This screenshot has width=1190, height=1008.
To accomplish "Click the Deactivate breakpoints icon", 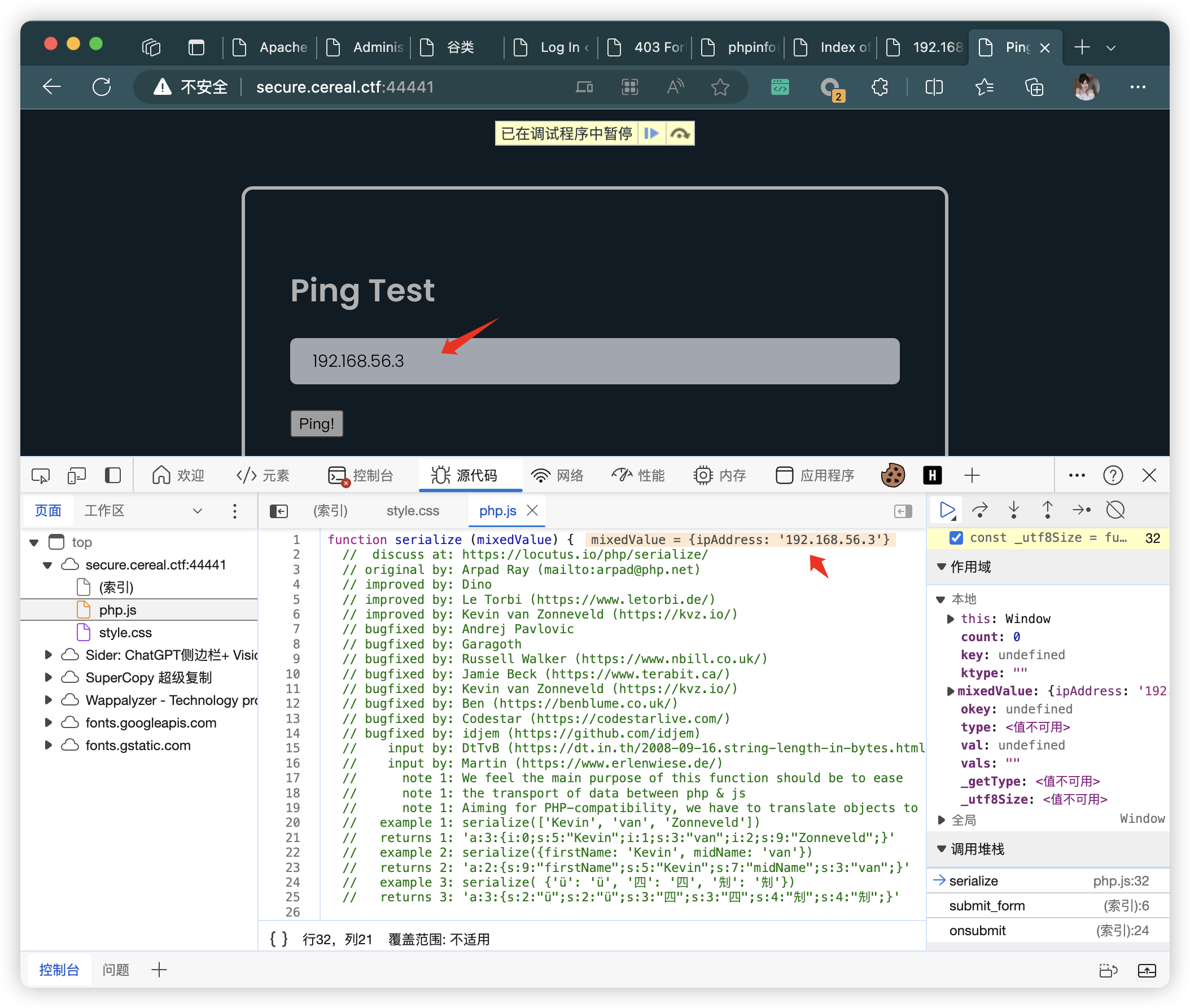I will click(1116, 511).
